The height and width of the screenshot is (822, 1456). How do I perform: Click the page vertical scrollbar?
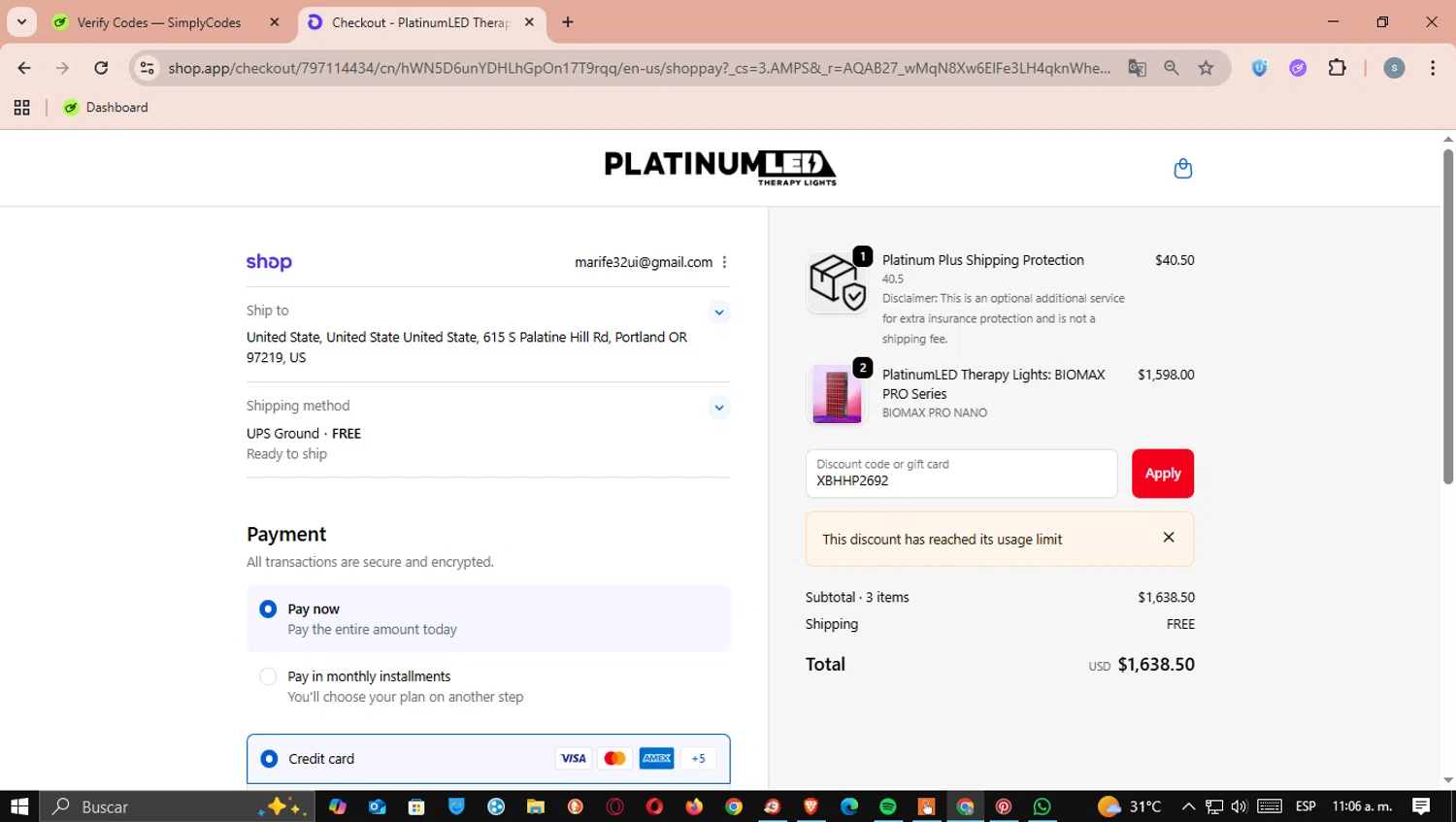1448,315
